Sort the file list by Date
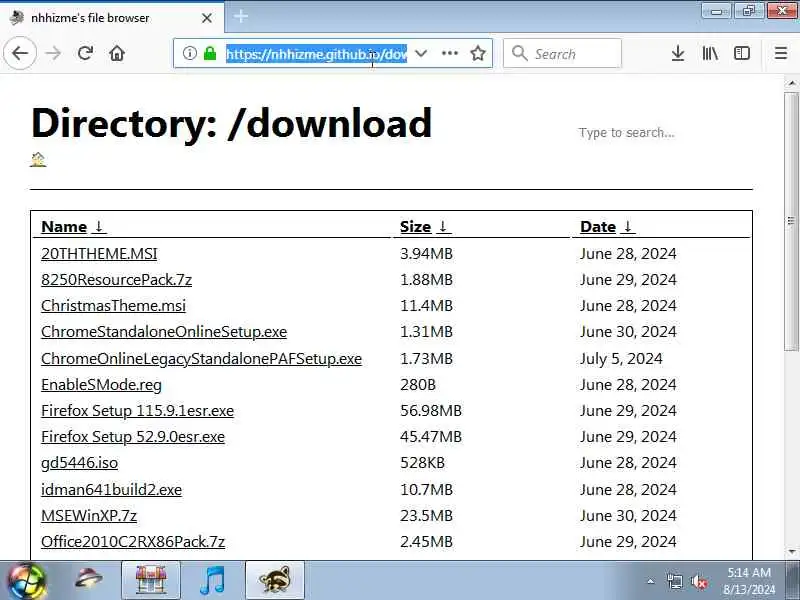This screenshot has height=600, width=800. 607,227
